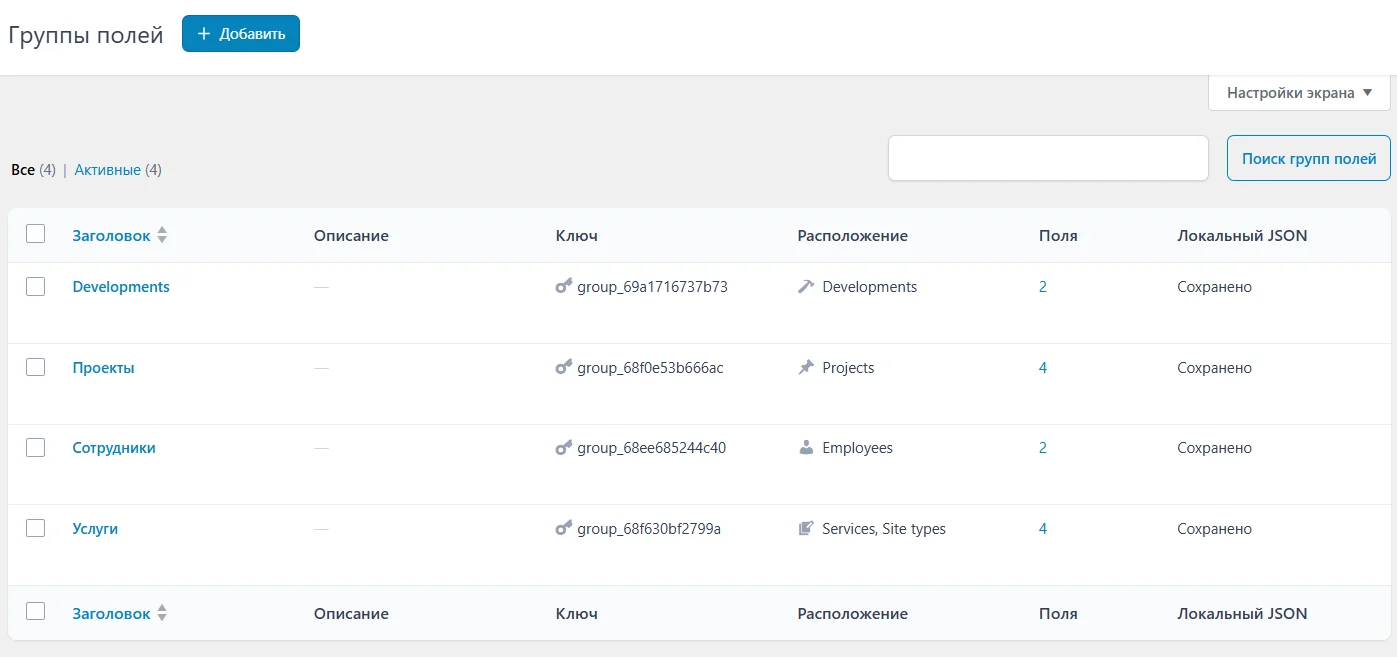Click the bottom Локальный JSON footer header
This screenshot has height=657, width=1397.
(1242, 614)
